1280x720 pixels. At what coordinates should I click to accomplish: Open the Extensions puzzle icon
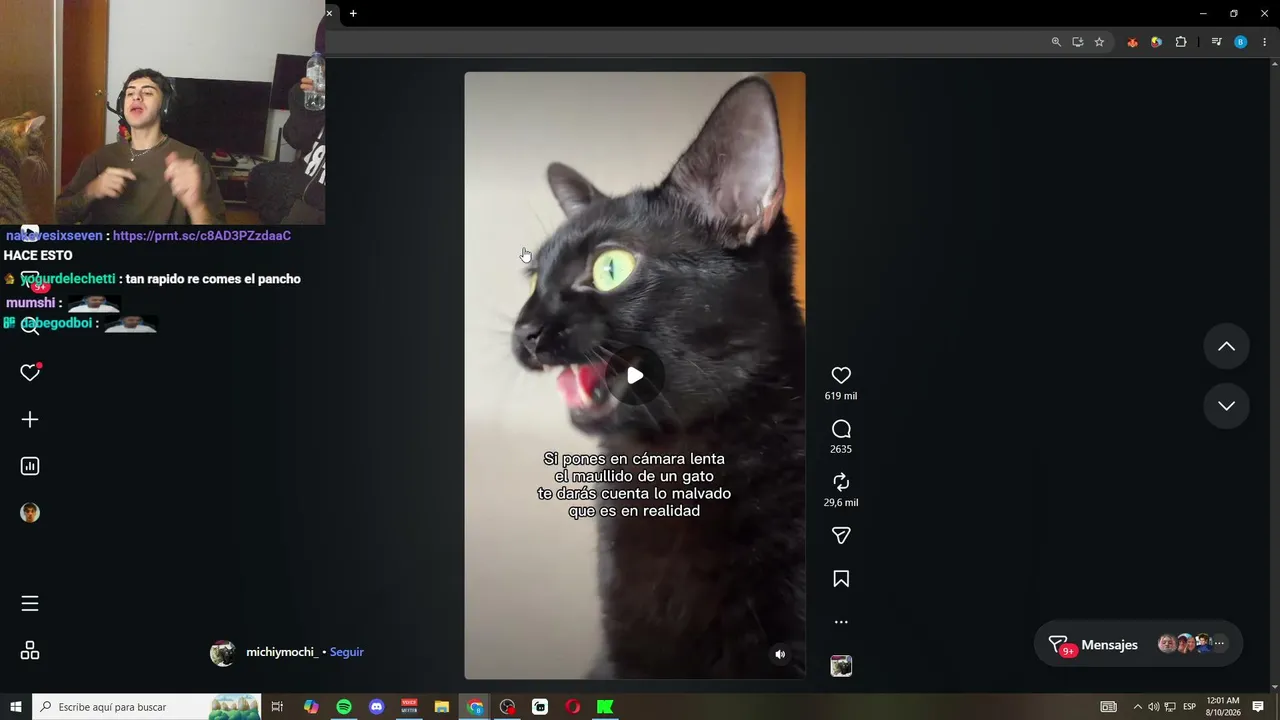(x=1181, y=42)
